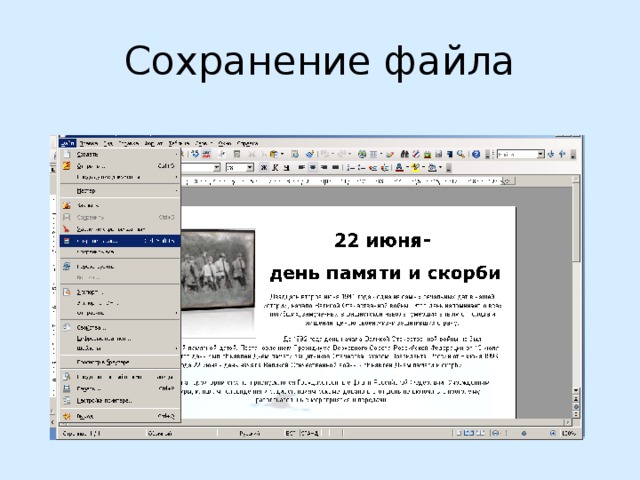The width and height of the screenshot is (640, 480).
Task: Click the Italic (К) formatting icon
Action: point(275,168)
